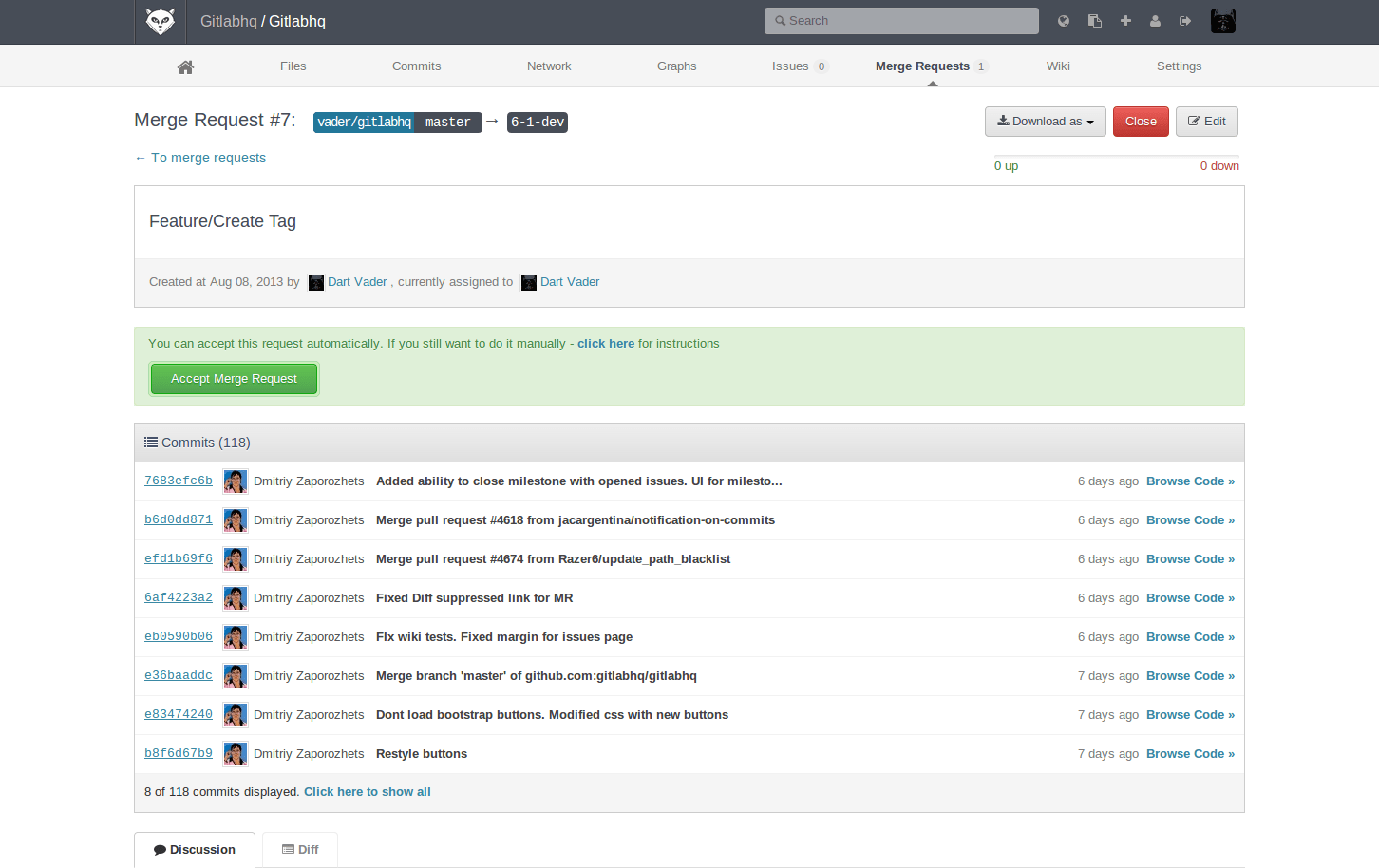Open your profile via the person icon
Screen dimensions: 1379x868
pos(1155,20)
